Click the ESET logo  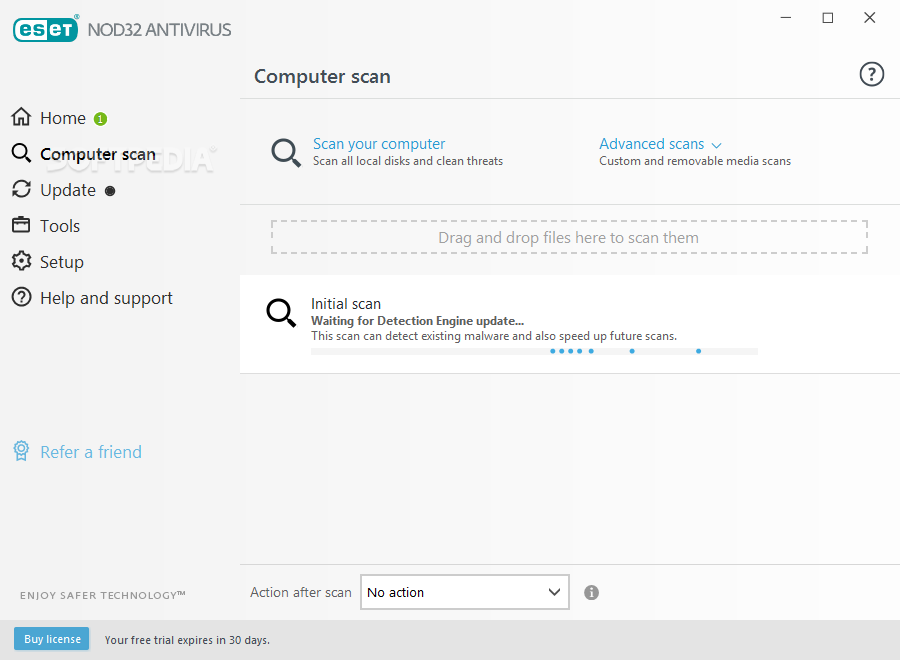45,29
